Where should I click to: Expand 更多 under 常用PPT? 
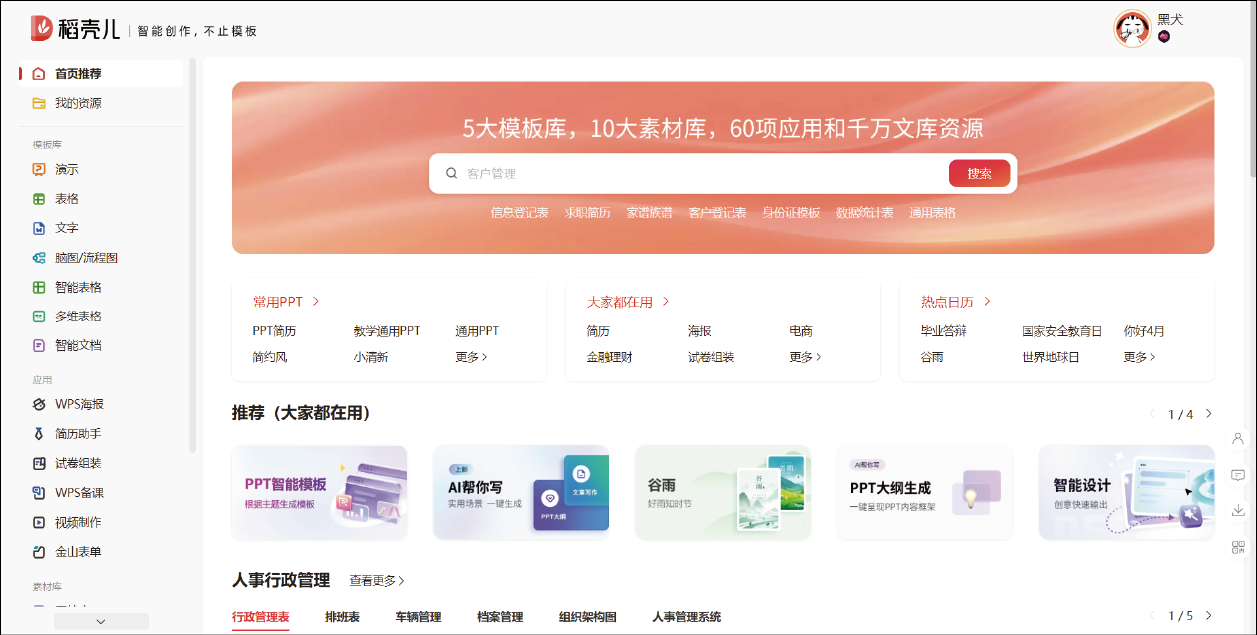471,357
